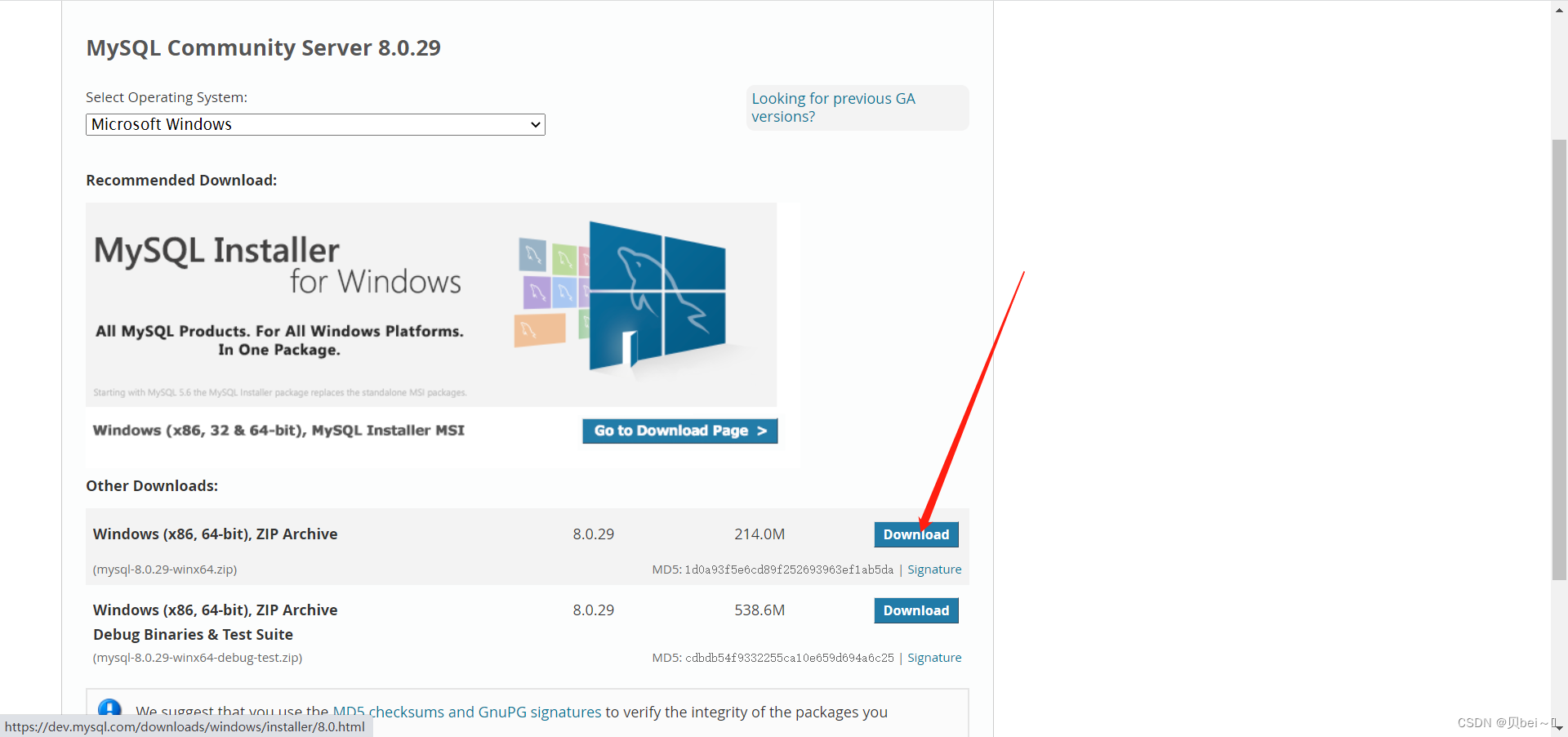
Task: Click the scrollbar down arrow
Action: pyautogui.click(x=1559, y=727)
